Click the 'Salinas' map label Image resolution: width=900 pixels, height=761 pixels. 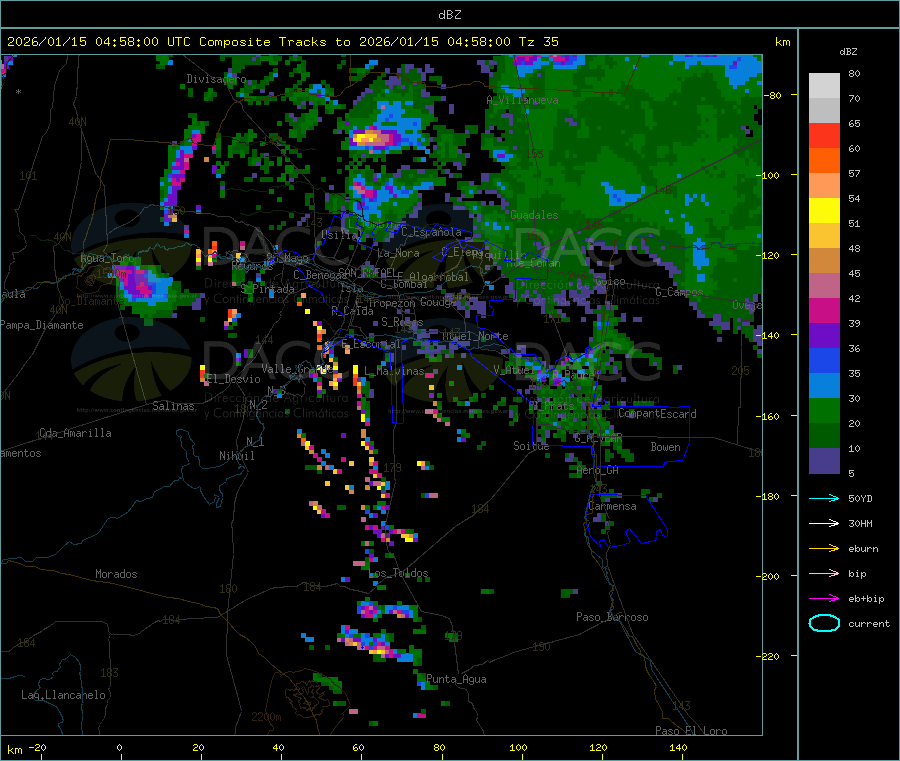173,406
